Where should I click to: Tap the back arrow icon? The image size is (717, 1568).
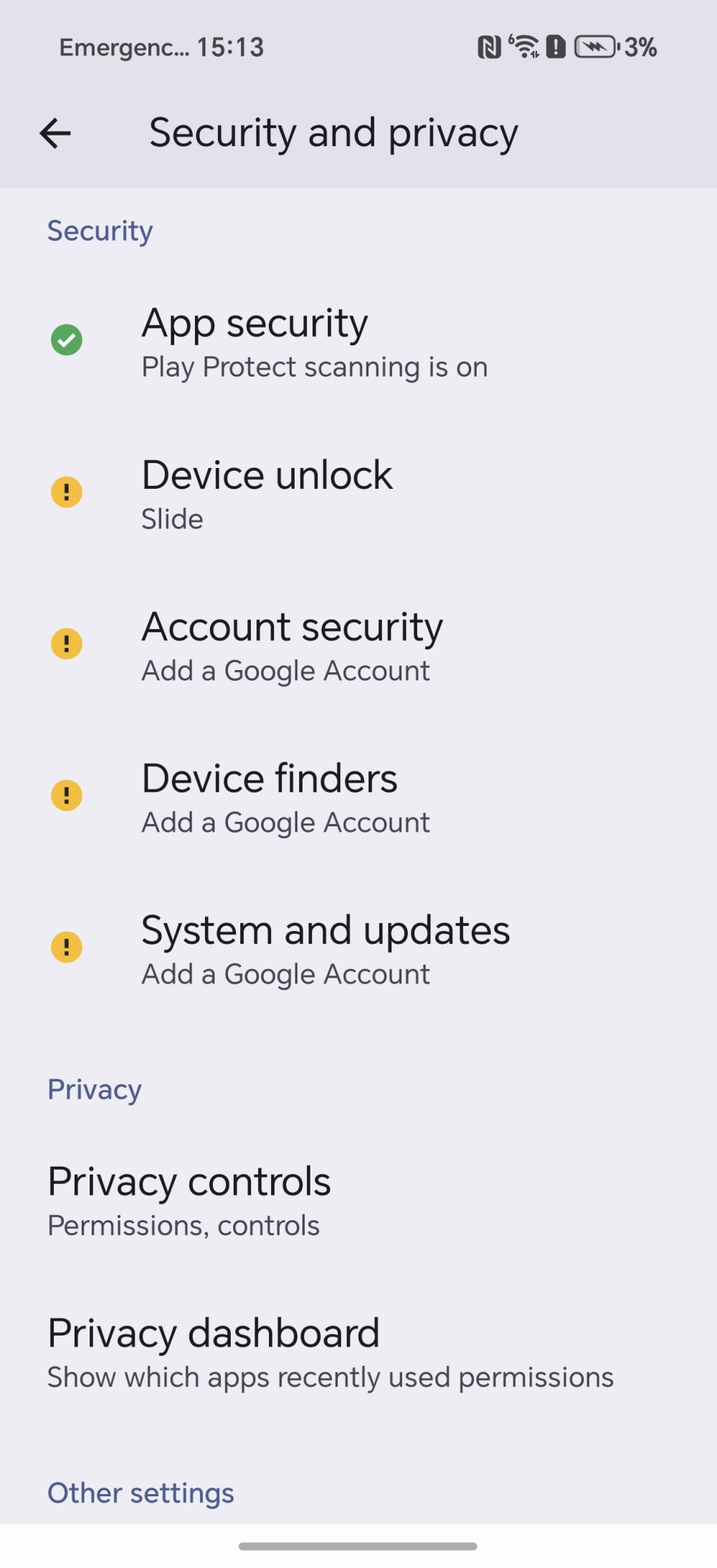click(55, 133)
